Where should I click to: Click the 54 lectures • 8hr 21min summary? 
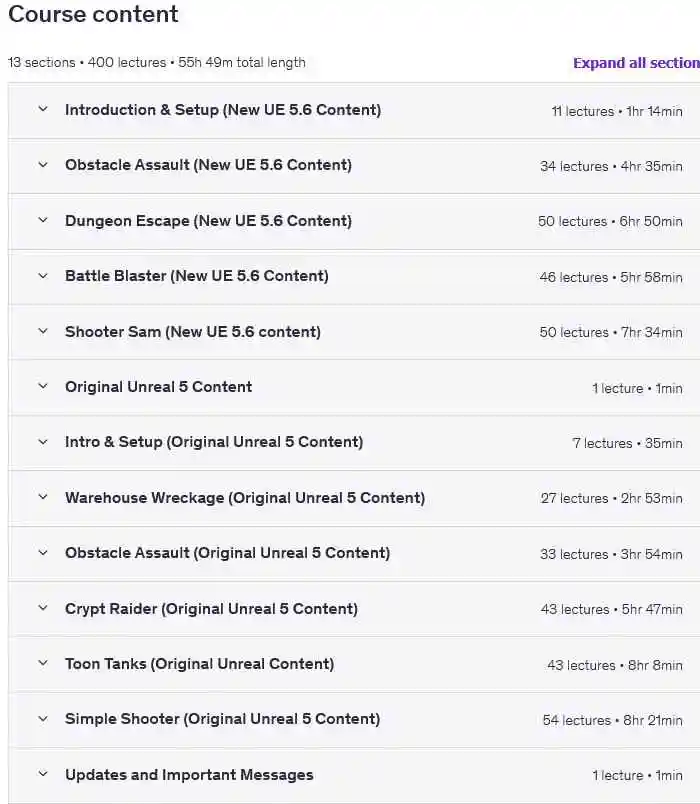pos(612,720)
